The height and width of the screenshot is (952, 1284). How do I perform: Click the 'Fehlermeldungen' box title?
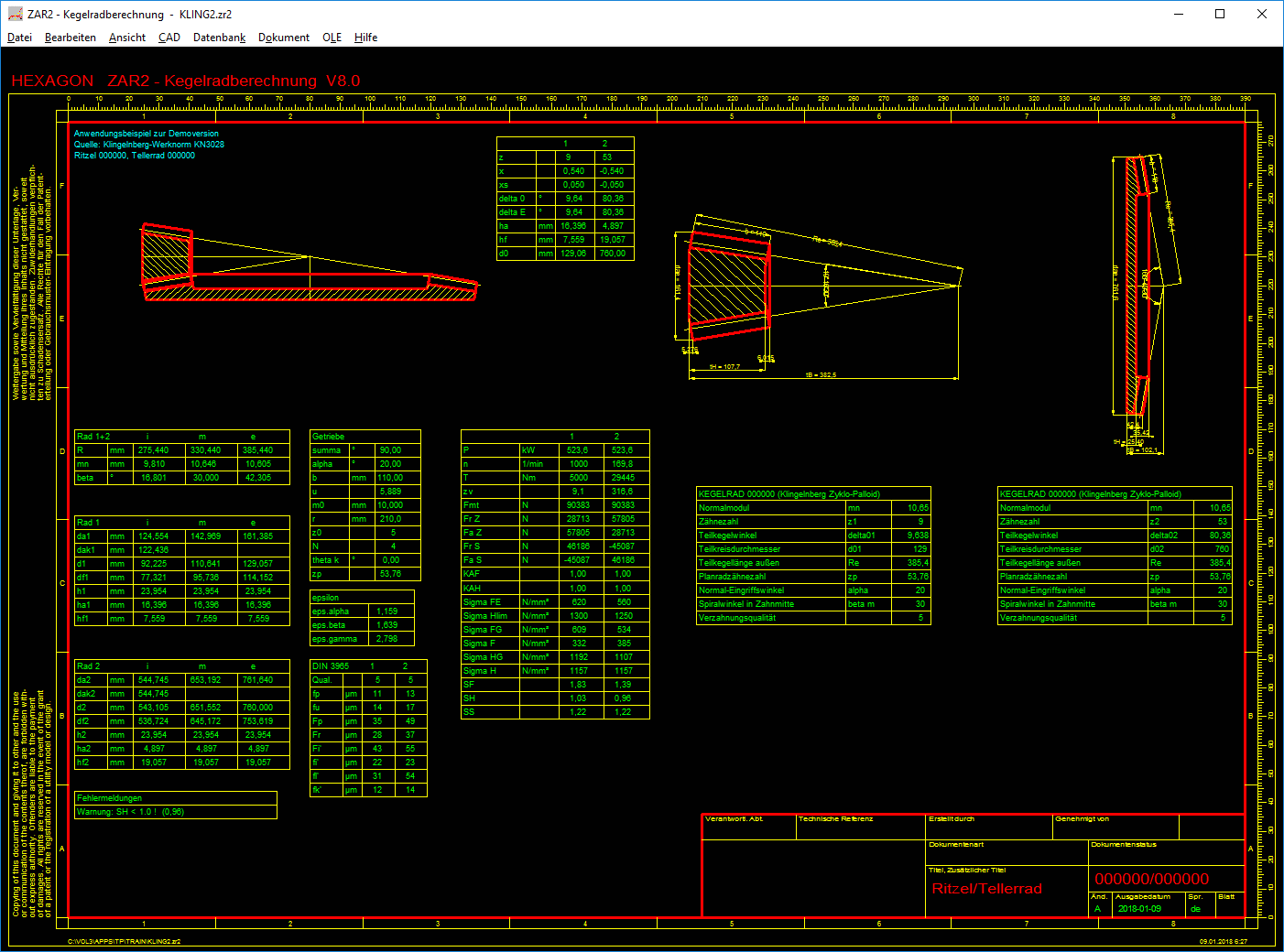point(109,798)
